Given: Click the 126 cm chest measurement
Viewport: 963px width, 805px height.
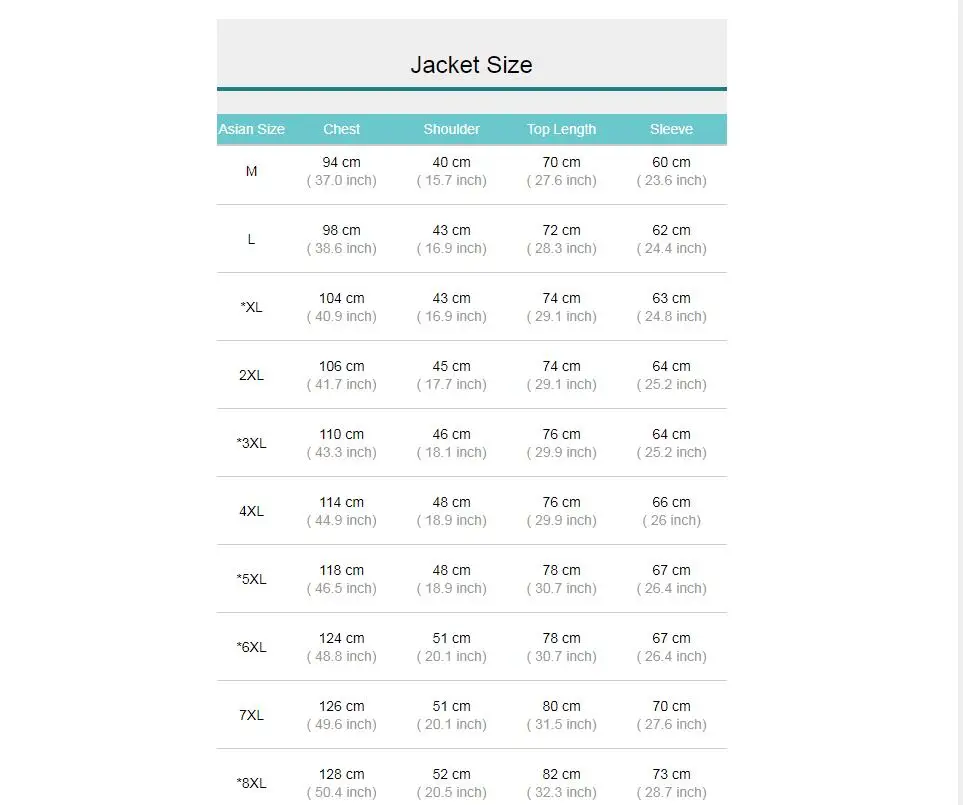Looking at the screenshot, I should point(341,706).
